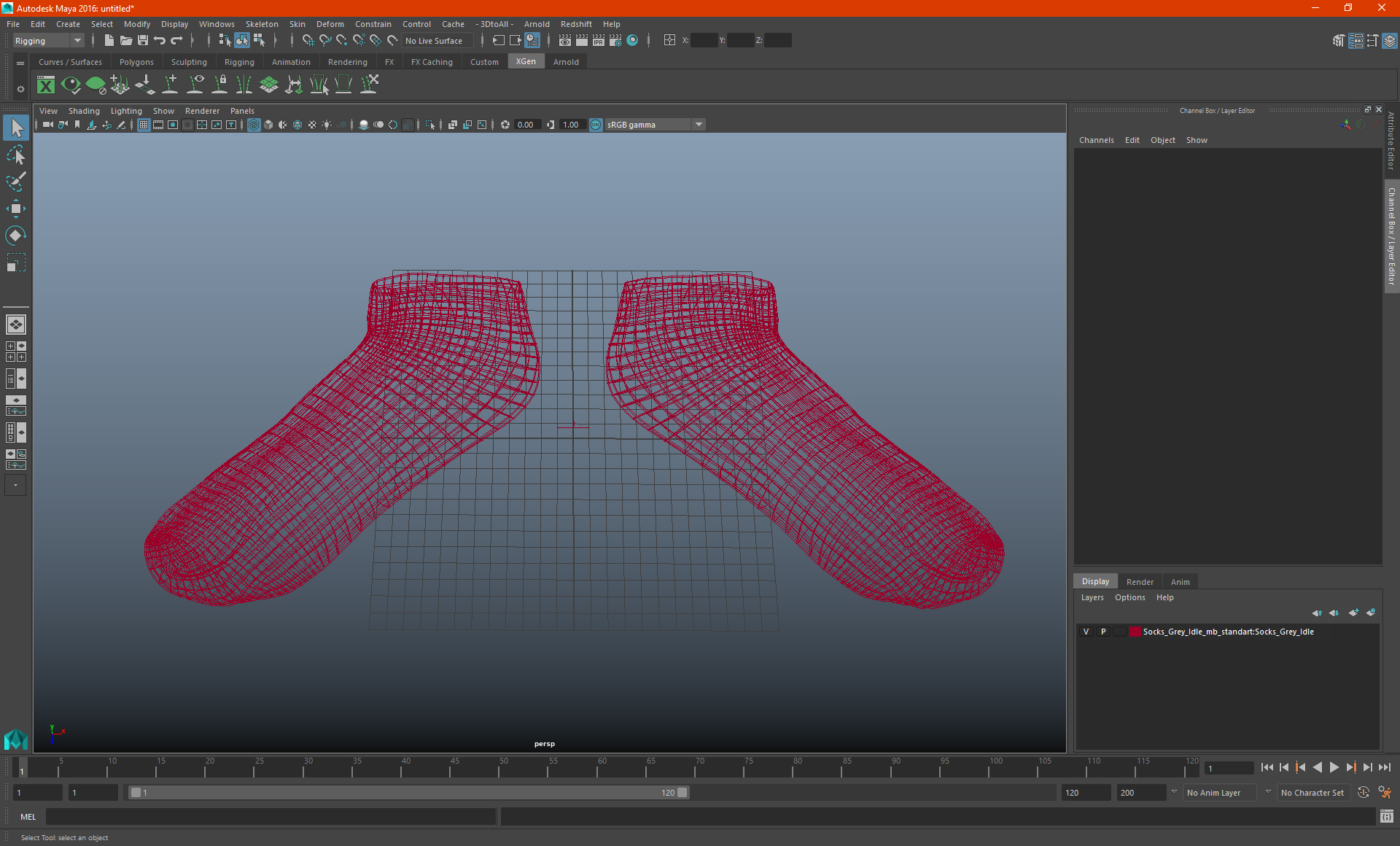This screenshot has height=846, width=1400.
Task: Toggle the layer P playback box
Action: [x=1103, y=632]
